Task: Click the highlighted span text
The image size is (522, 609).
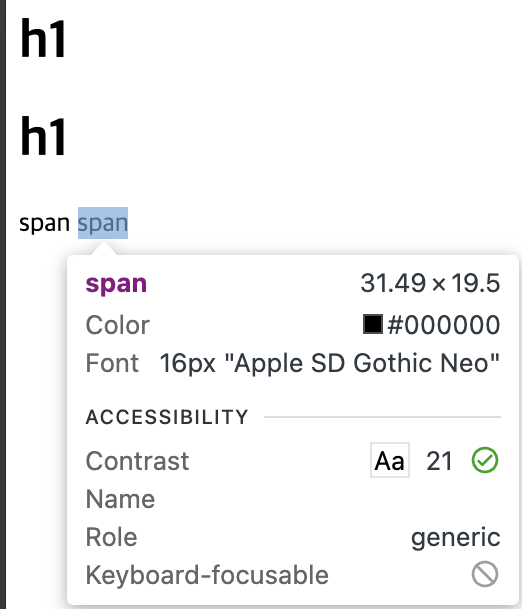Action: [x=103, y=223]
